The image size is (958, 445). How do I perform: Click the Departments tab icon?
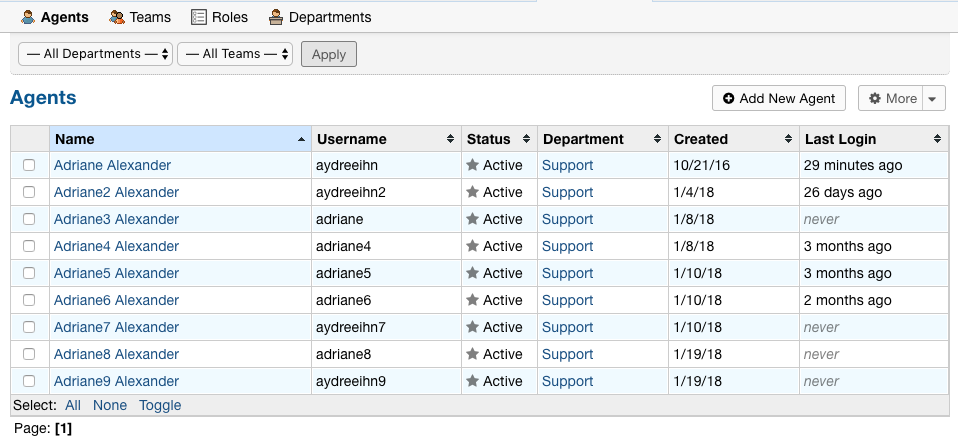tap(275, 17)
